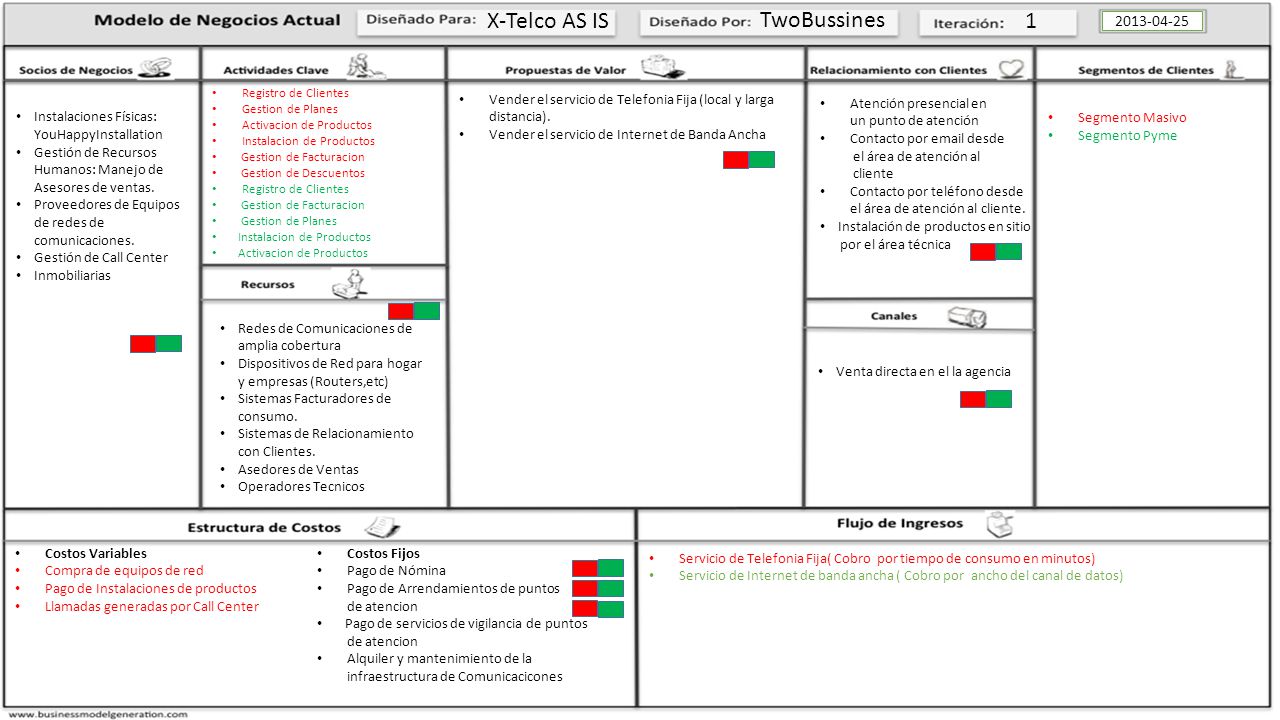Select the red swatch beside Pago de Nómina
The image size is (1280, 720).
pyautogui.click(x=585, y=569)
